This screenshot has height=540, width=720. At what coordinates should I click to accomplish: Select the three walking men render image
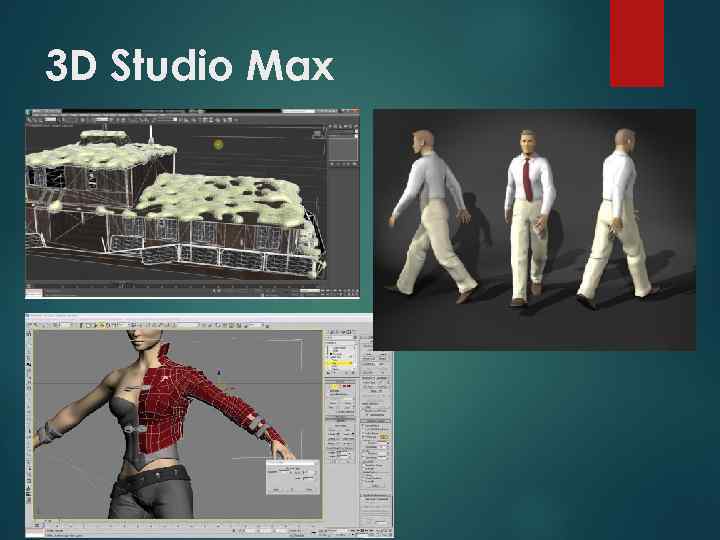coord(534,230)
